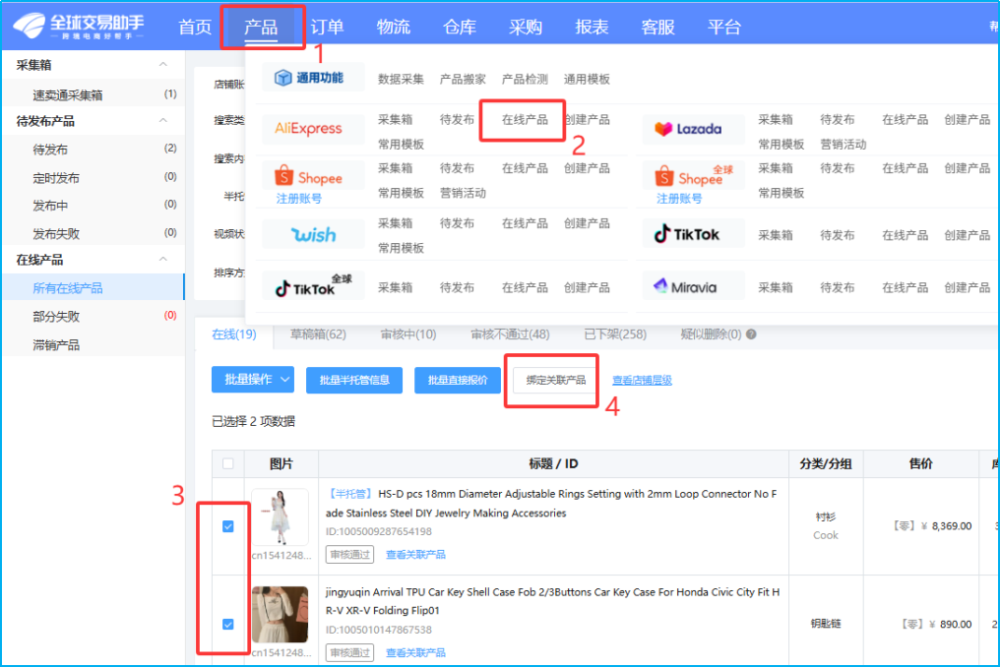Uncheck the jingyuqin car key case checkbox
1000x667 pixels.
tap(227, 622)
